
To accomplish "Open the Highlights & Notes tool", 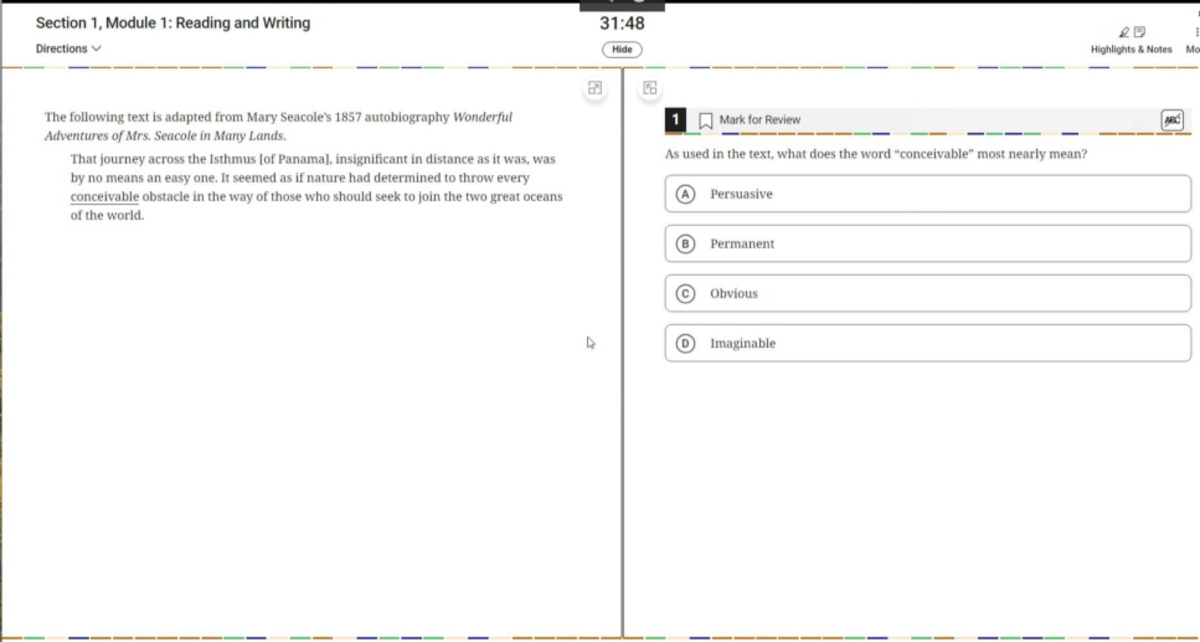I will point(1131,33).
